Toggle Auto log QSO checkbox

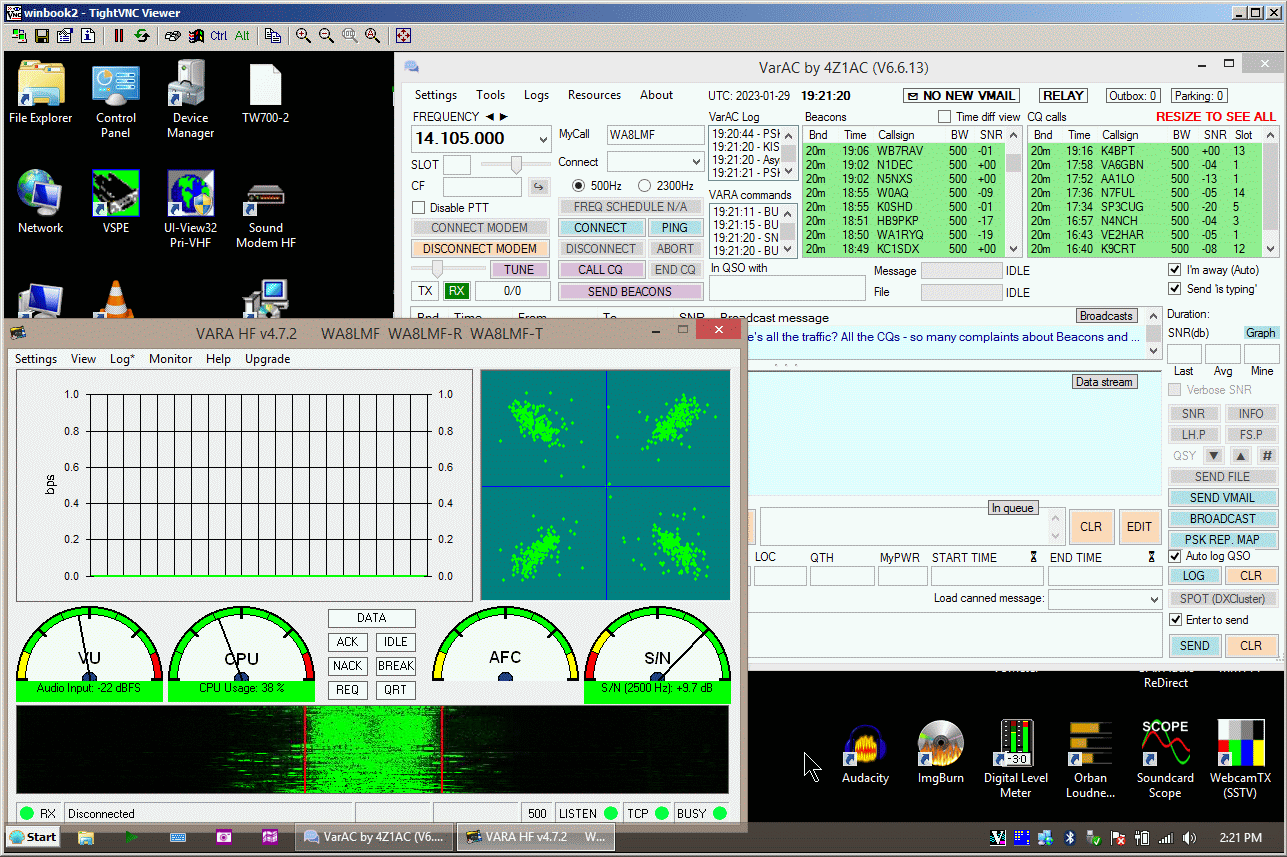(1175, 556)
